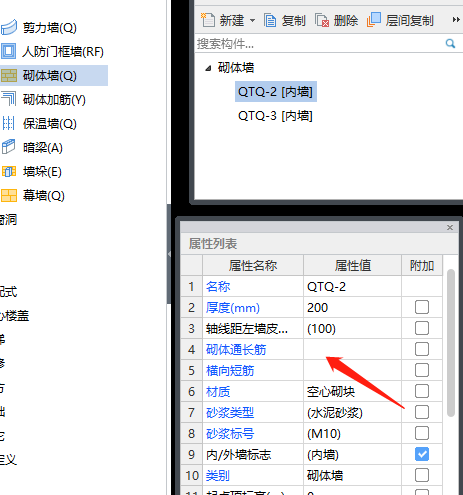Close the 属性列表 panel
Screen dimensions: 463x495
[x=450, y=227]
